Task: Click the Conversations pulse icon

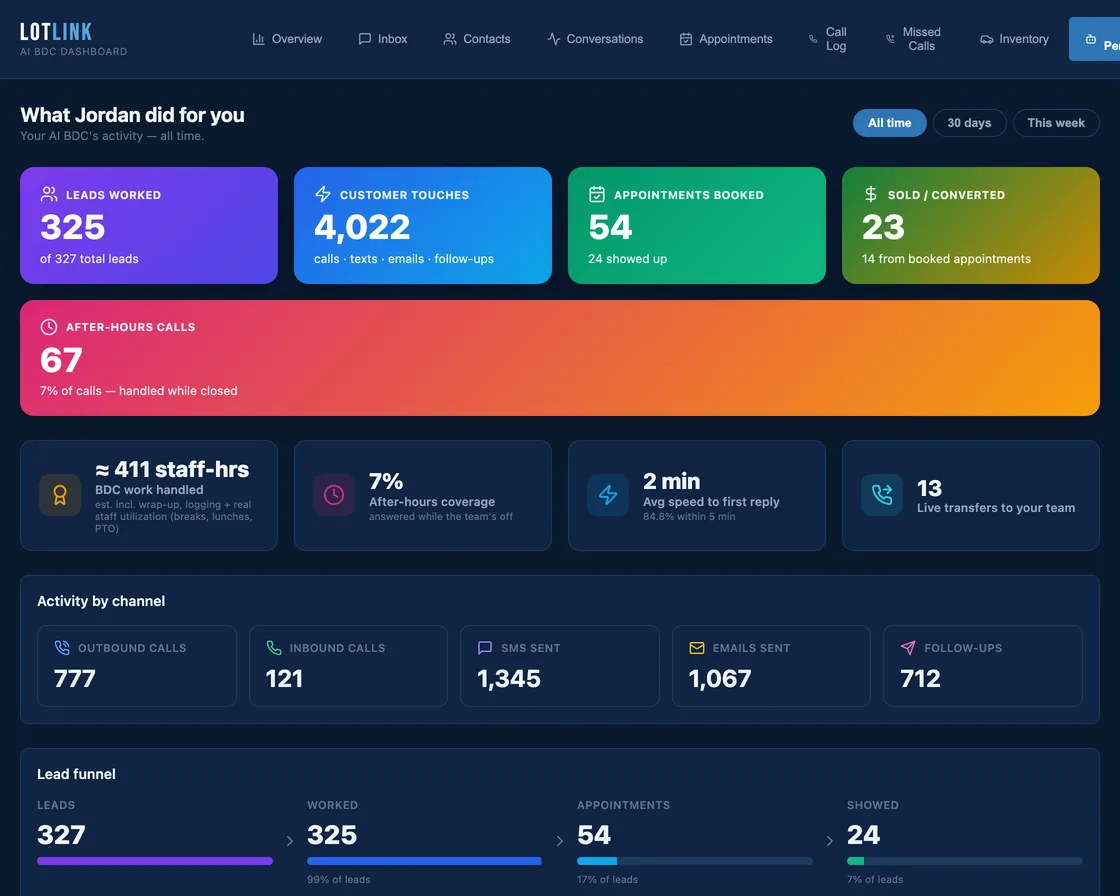Action: 554,39
